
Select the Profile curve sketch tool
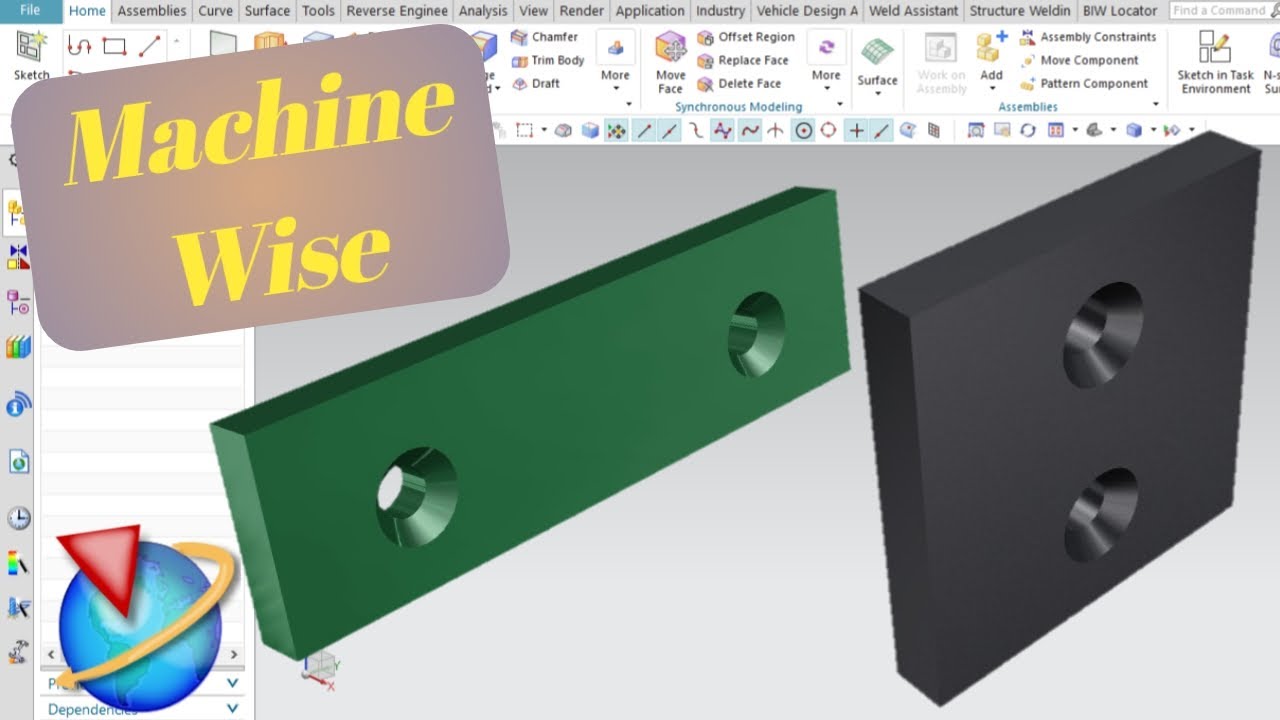click(79, 46)
